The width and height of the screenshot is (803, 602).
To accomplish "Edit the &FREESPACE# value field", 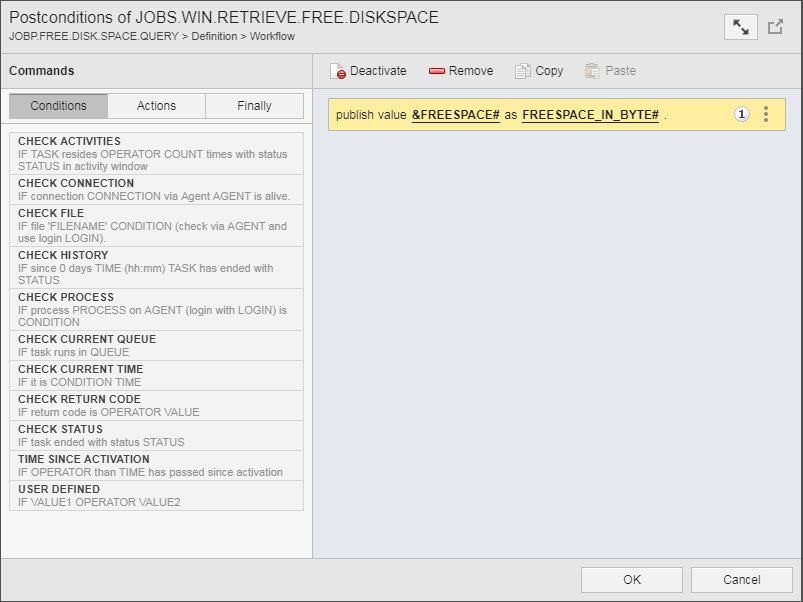I will pos(455,115).
